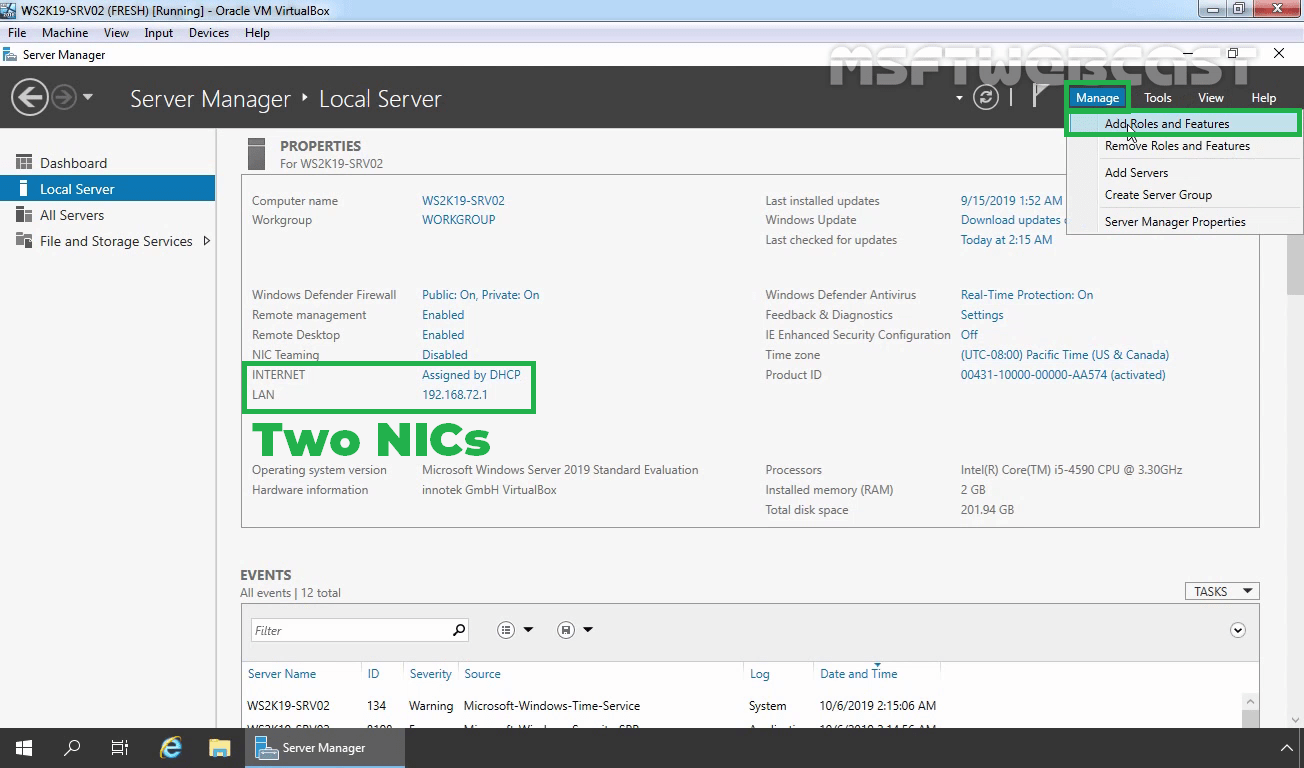Show hidden system tray icons chevron
This screenshot has width=1304, height=768.
pyautogui.click(x=1287, y=748)
